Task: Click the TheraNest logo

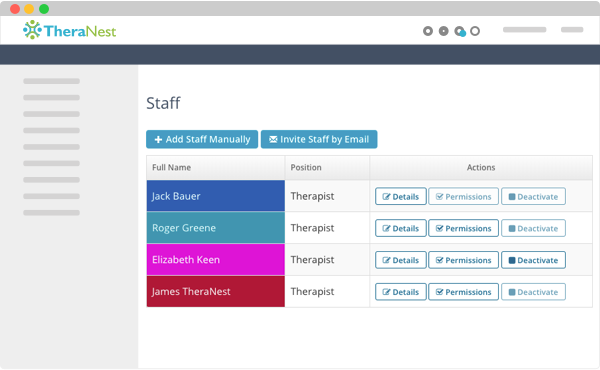Action: click(x=69, y=30)
